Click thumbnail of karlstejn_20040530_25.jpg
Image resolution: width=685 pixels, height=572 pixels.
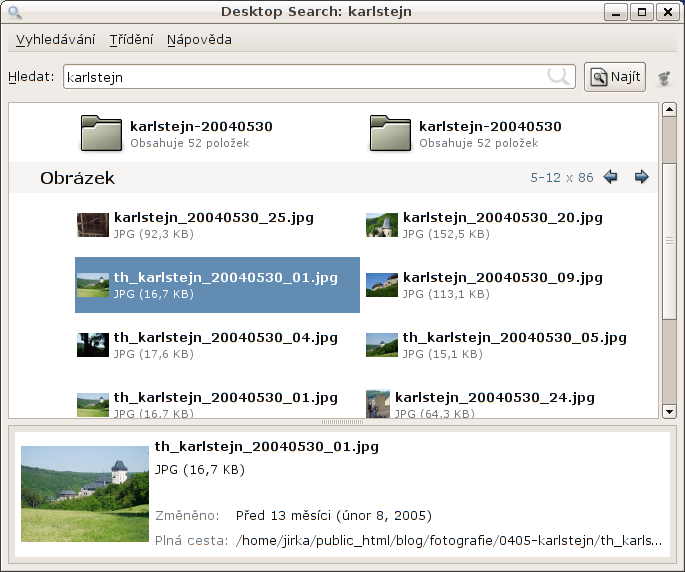click(93, 225)
